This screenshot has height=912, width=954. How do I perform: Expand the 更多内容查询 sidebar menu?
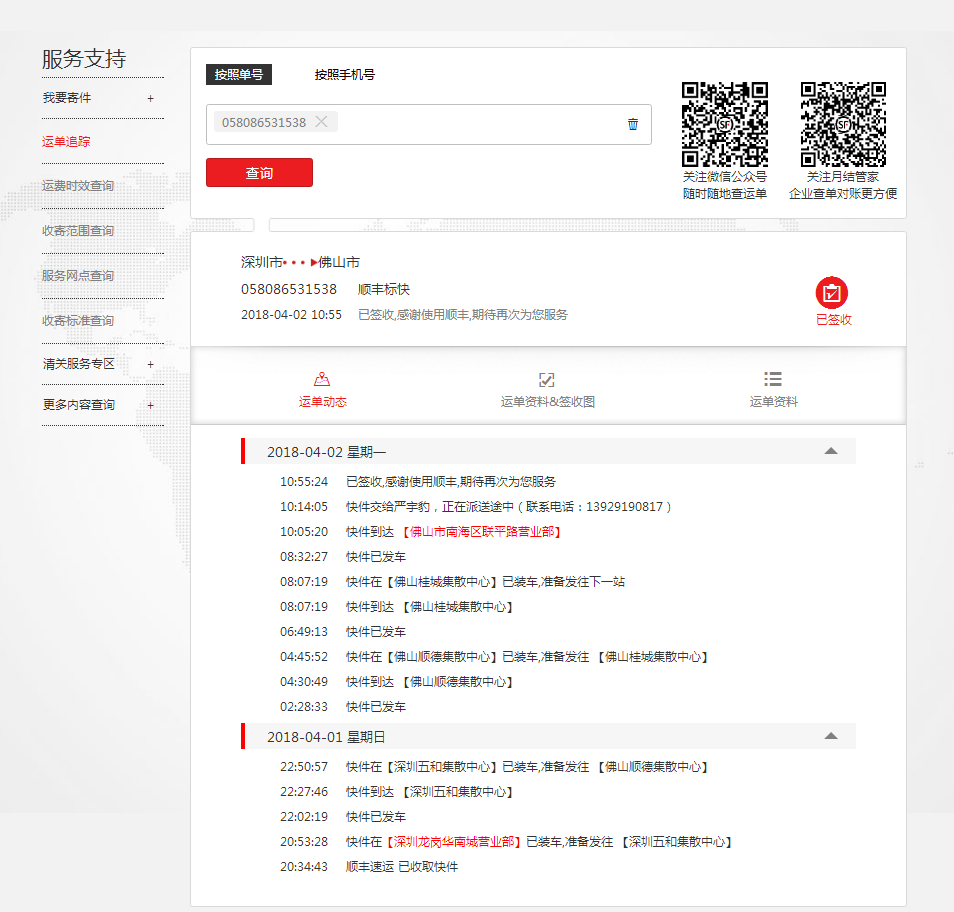(150, 405)
